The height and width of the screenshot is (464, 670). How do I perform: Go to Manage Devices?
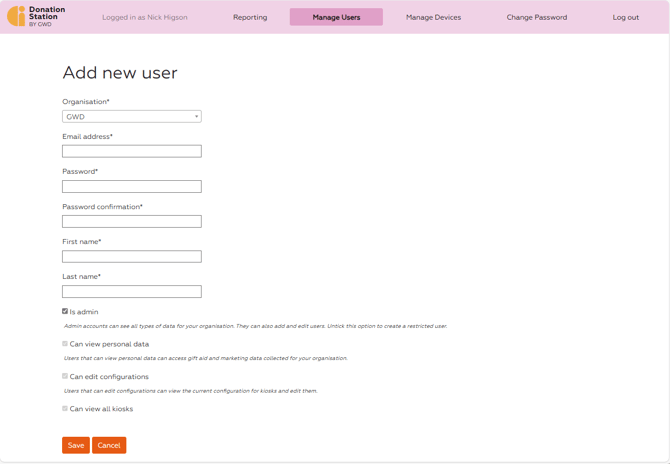[x=433, y=17]
